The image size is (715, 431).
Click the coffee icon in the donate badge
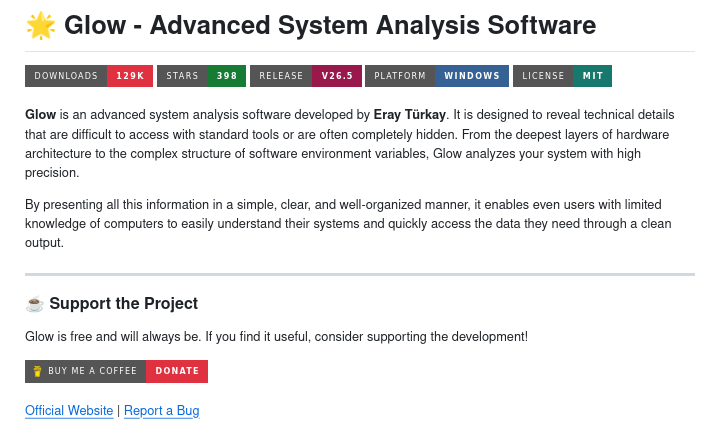(x=37, y=371)
